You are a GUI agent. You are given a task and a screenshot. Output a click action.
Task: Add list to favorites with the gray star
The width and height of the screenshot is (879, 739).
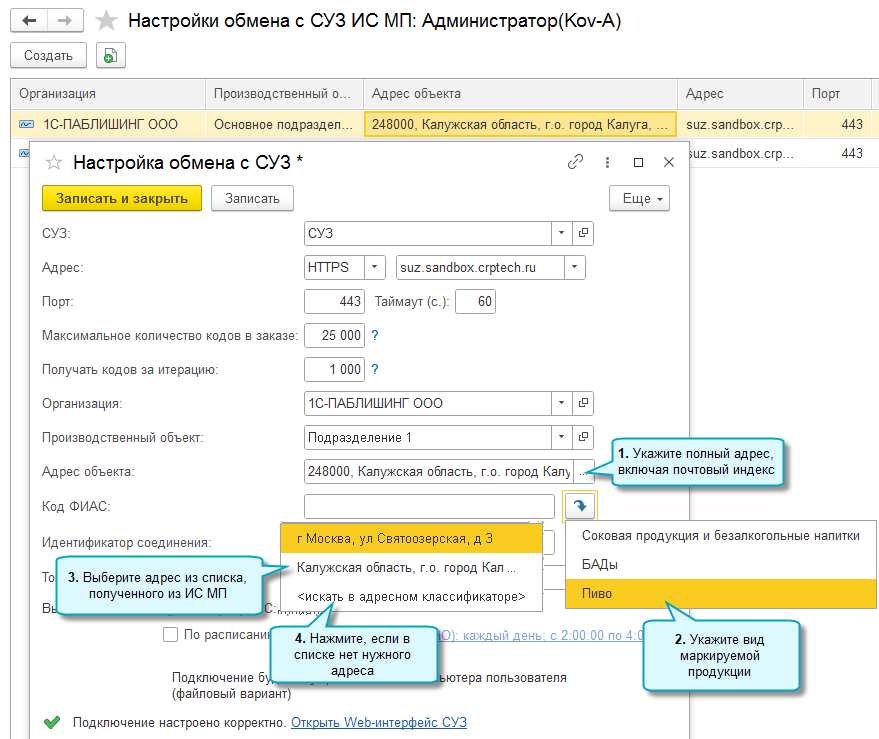pyautogui.click(x=106, y=21)
